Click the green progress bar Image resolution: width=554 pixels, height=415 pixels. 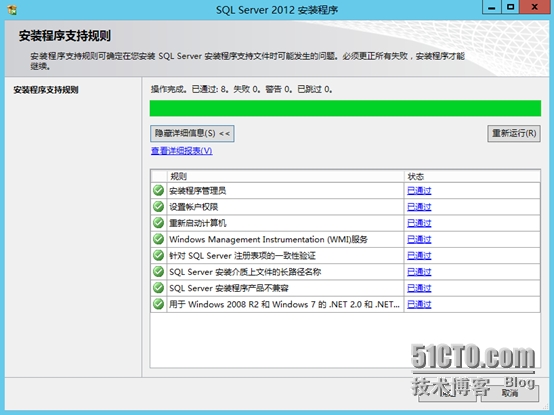(345, 108)
